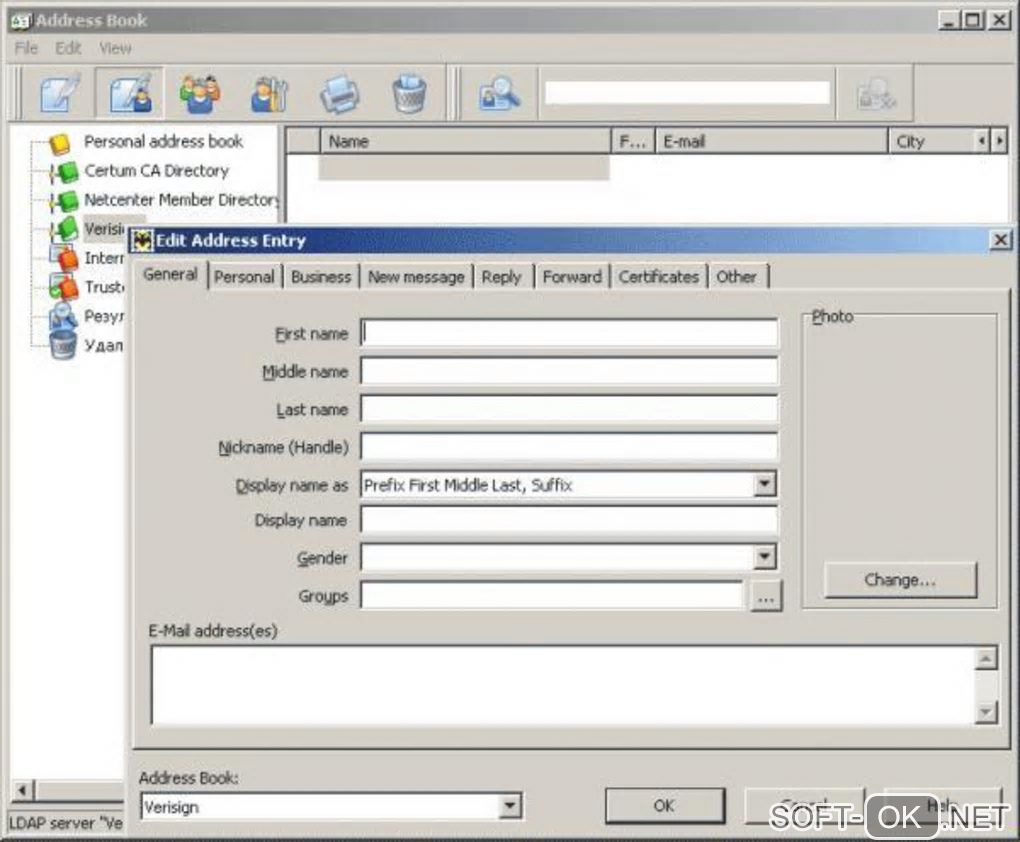Select the Certum CA Directory book icon

(x=64, y=172)
